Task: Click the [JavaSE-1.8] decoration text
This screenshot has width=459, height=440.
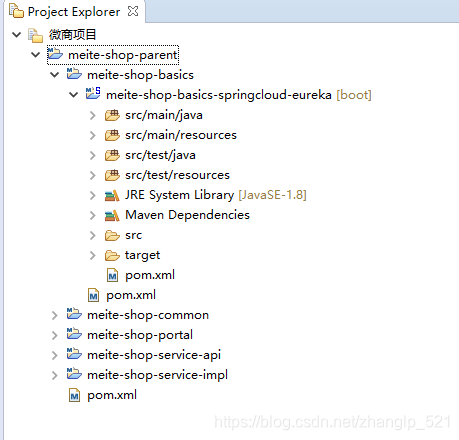Action: click(x=272, y=195)
